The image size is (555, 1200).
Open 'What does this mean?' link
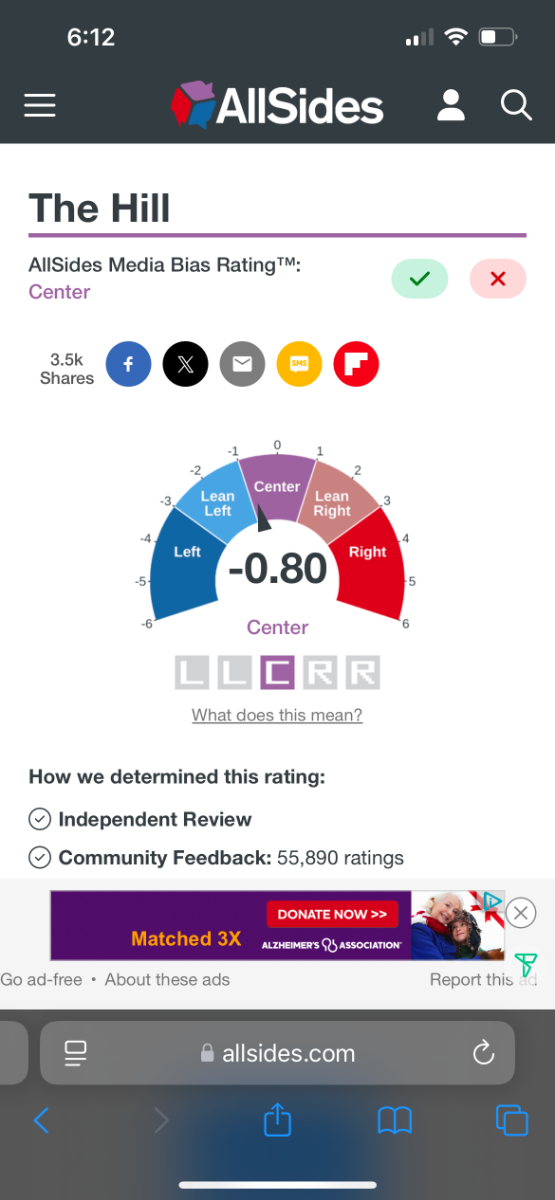[x=277, y=715]
